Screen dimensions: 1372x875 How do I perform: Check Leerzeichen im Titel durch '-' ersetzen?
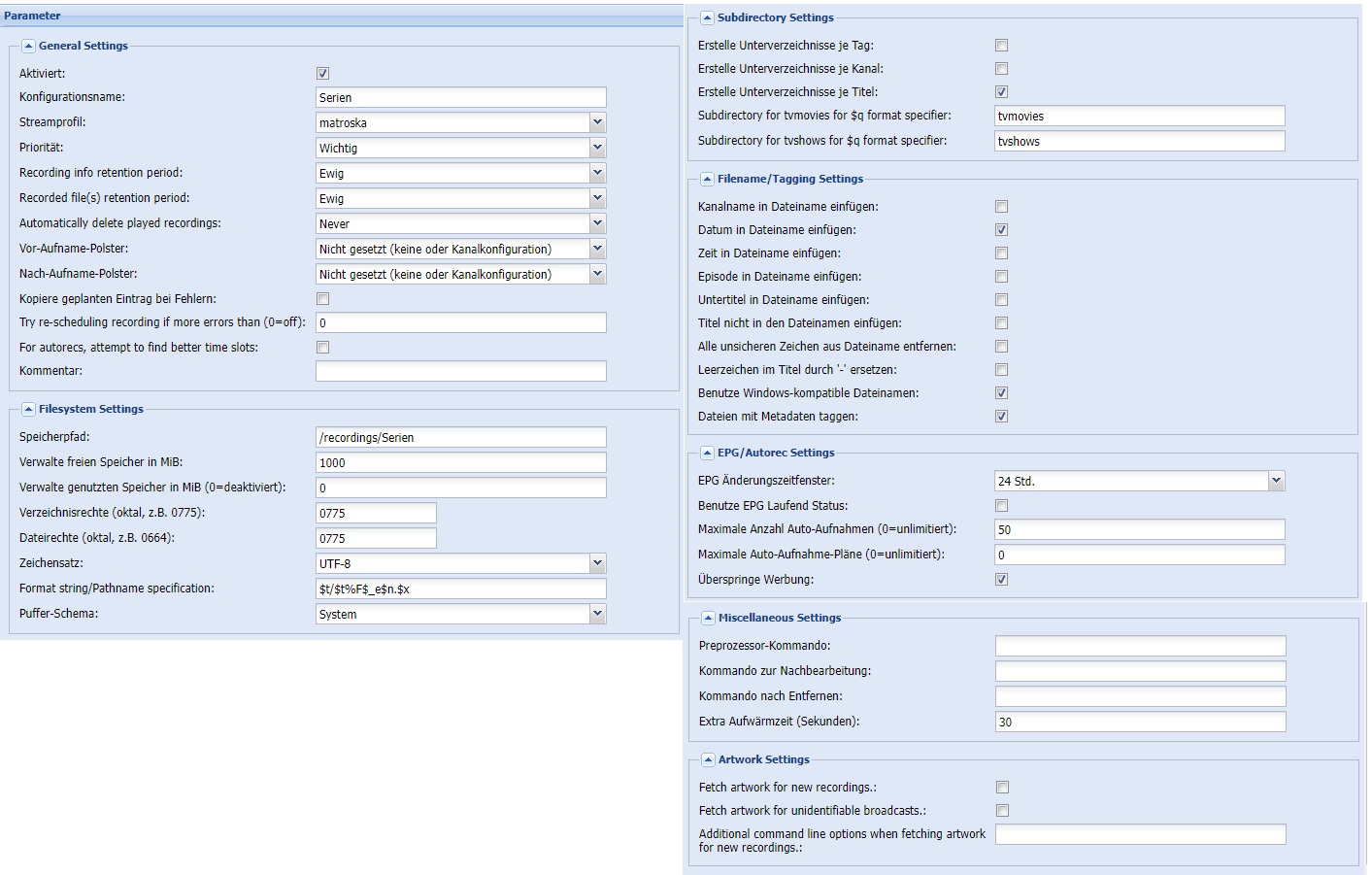[x=1001, y=369]
